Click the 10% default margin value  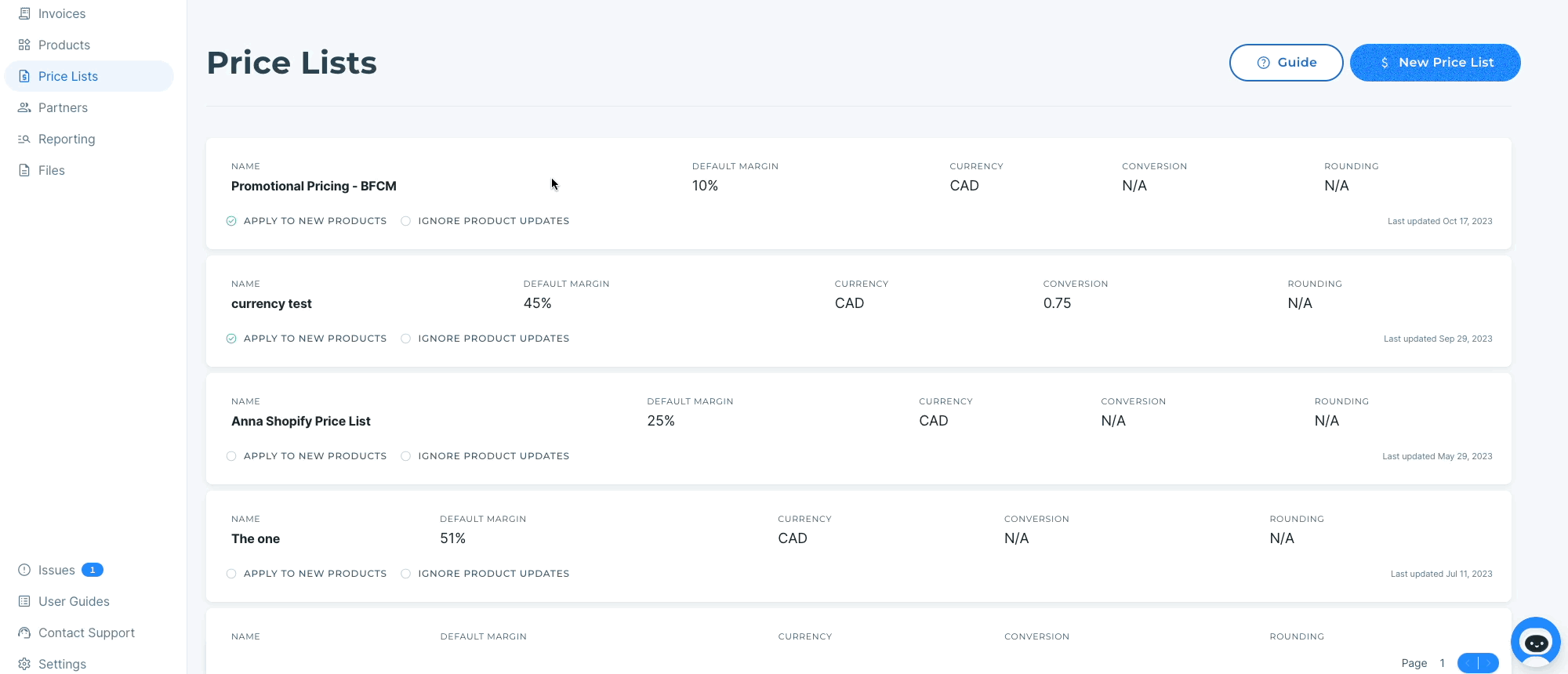click(x=705, y=186)
